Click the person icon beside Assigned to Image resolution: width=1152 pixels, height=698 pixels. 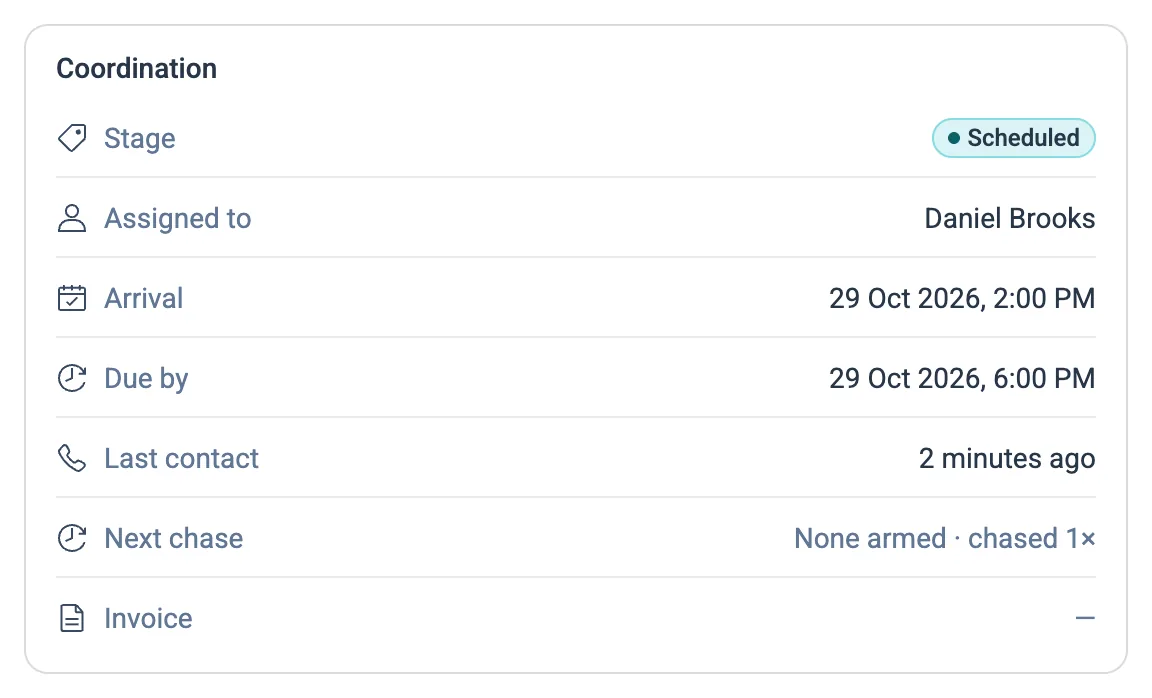click(72, 218)
